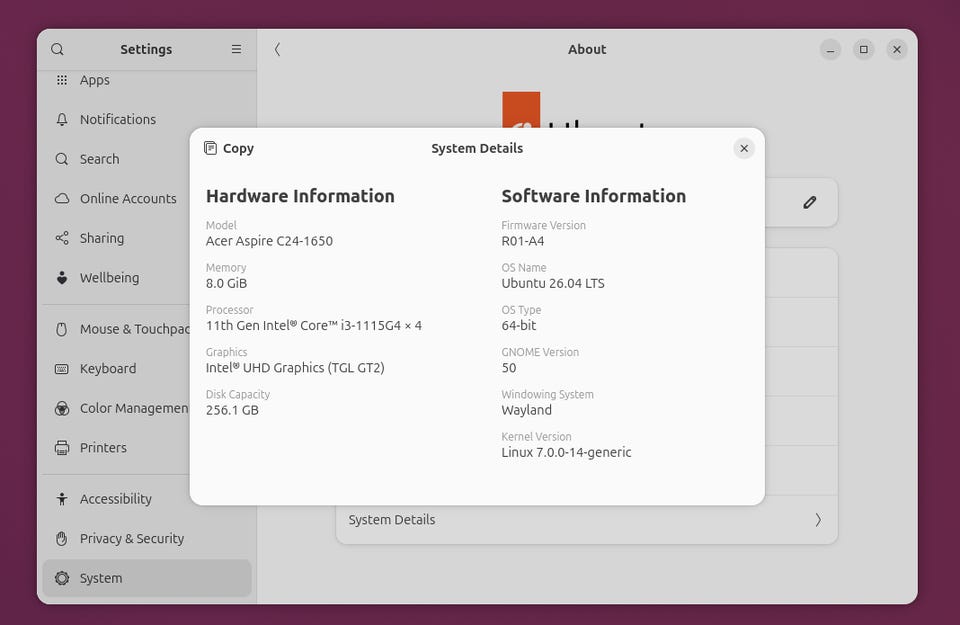
Task: Close the System Details dialog
Action: coord(744,148)
